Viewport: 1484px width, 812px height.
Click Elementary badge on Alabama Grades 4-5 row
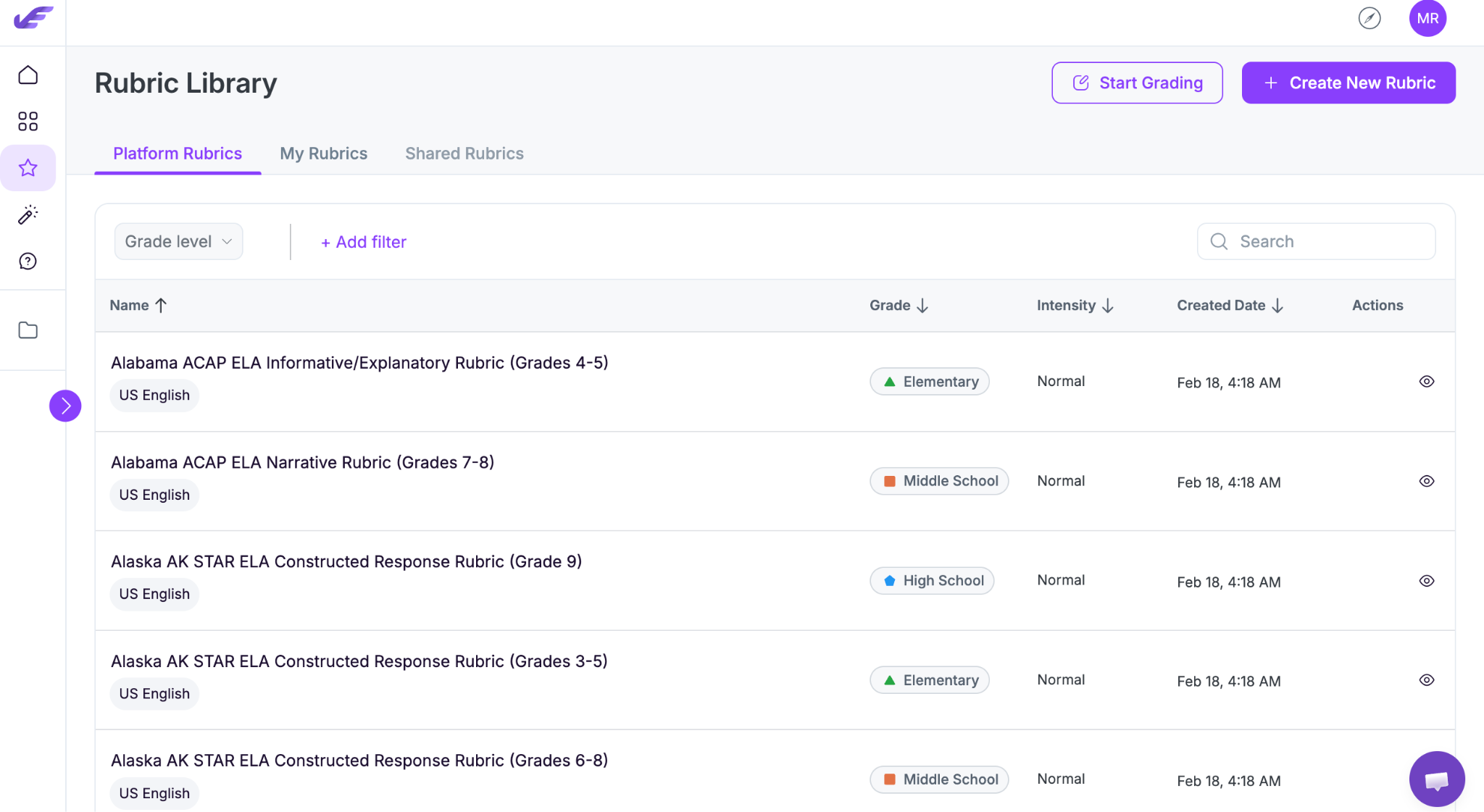(x=930, y=382)
